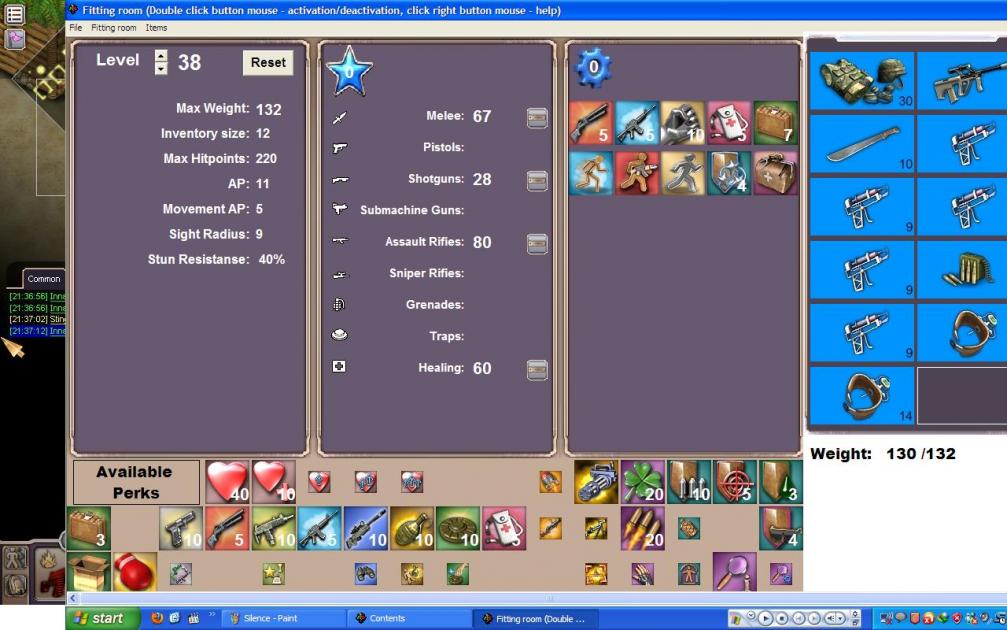The height and width of the screenshot is (630, 1007).
Task: Increase level with the up arrow
Action: tap(161, 56)
